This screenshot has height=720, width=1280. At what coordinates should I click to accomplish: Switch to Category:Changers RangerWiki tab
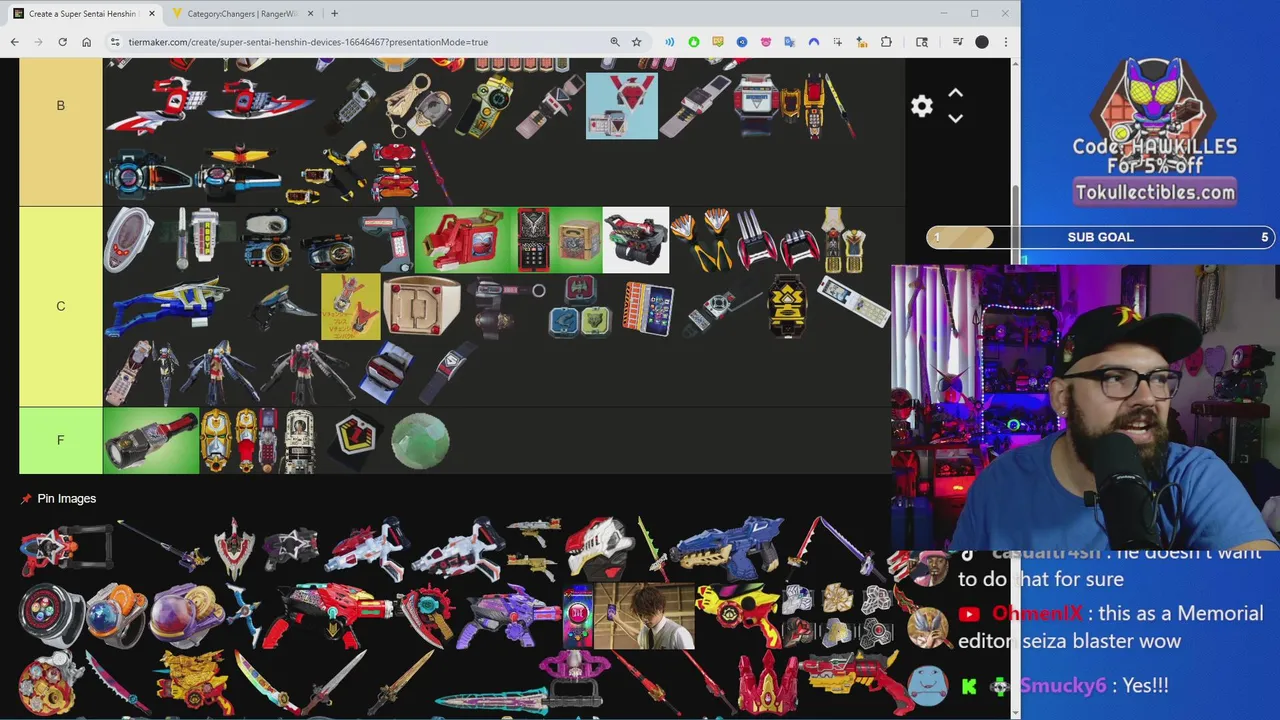pos(243,14)
